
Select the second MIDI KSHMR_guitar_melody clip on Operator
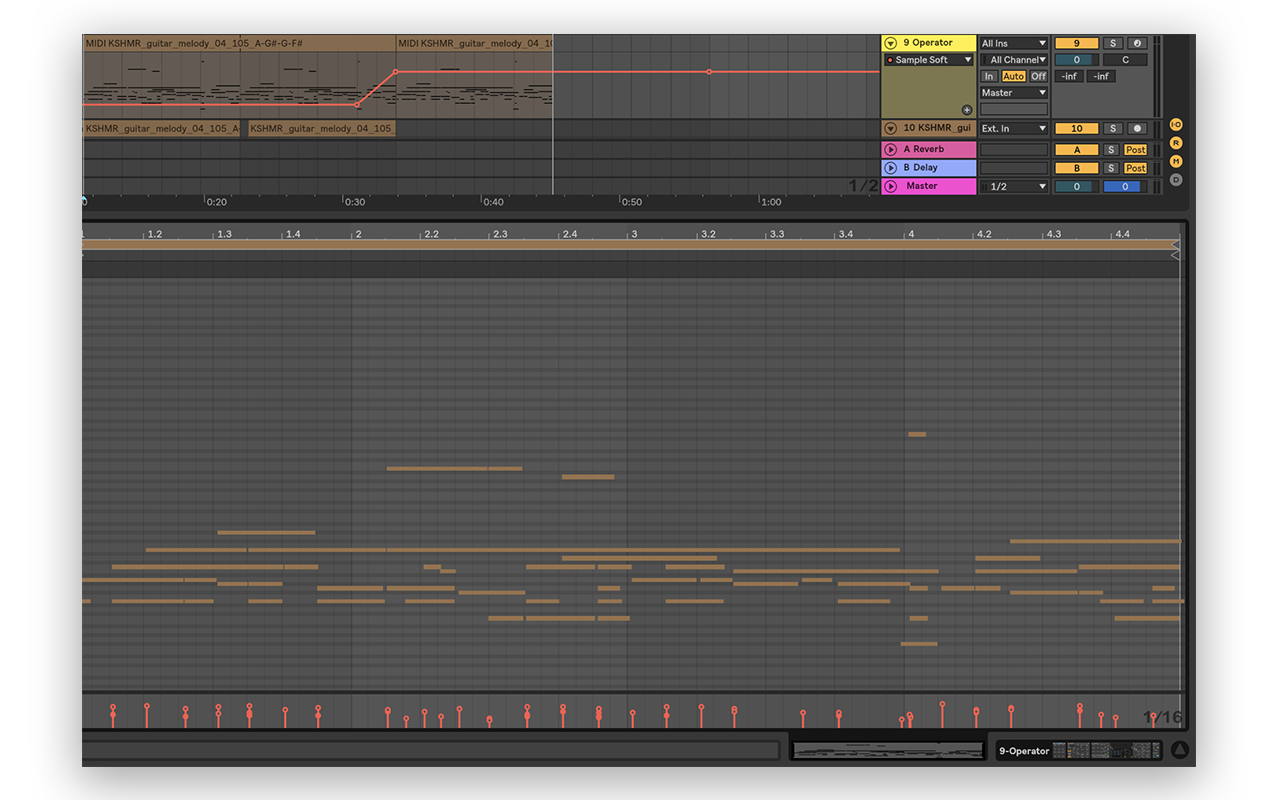(x=475, y=43)
